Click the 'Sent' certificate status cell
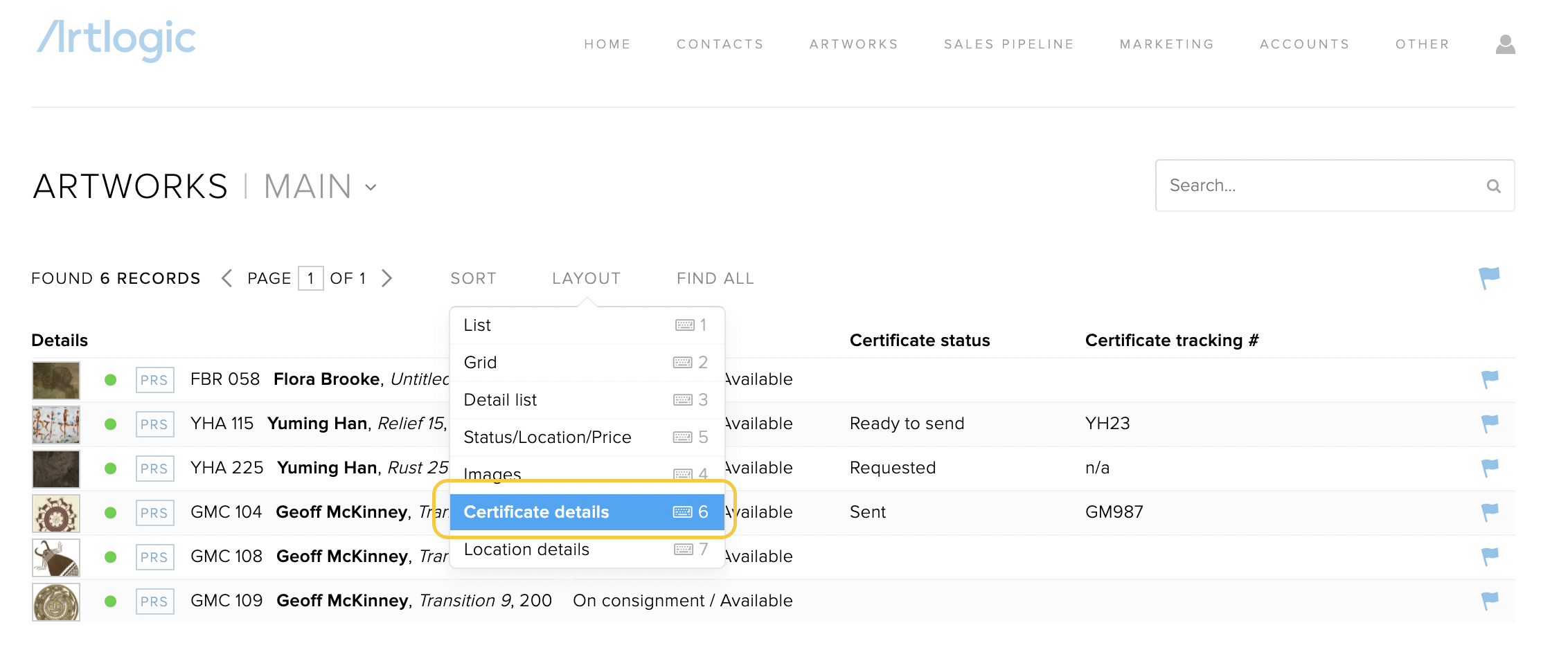 pyautogui.click(x=868, y=512)
